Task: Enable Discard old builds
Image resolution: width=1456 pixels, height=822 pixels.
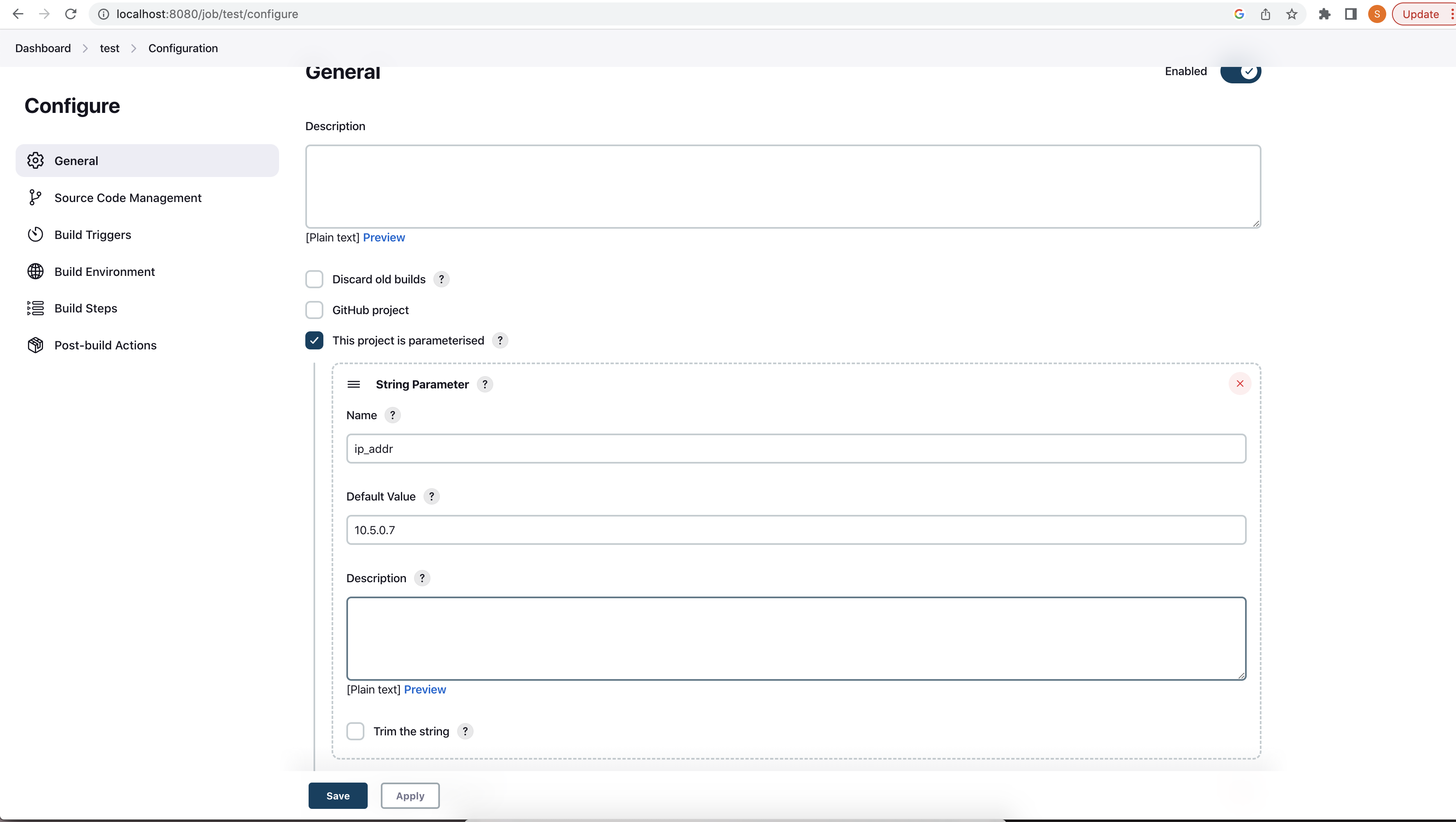Action: tap(314, 279)
